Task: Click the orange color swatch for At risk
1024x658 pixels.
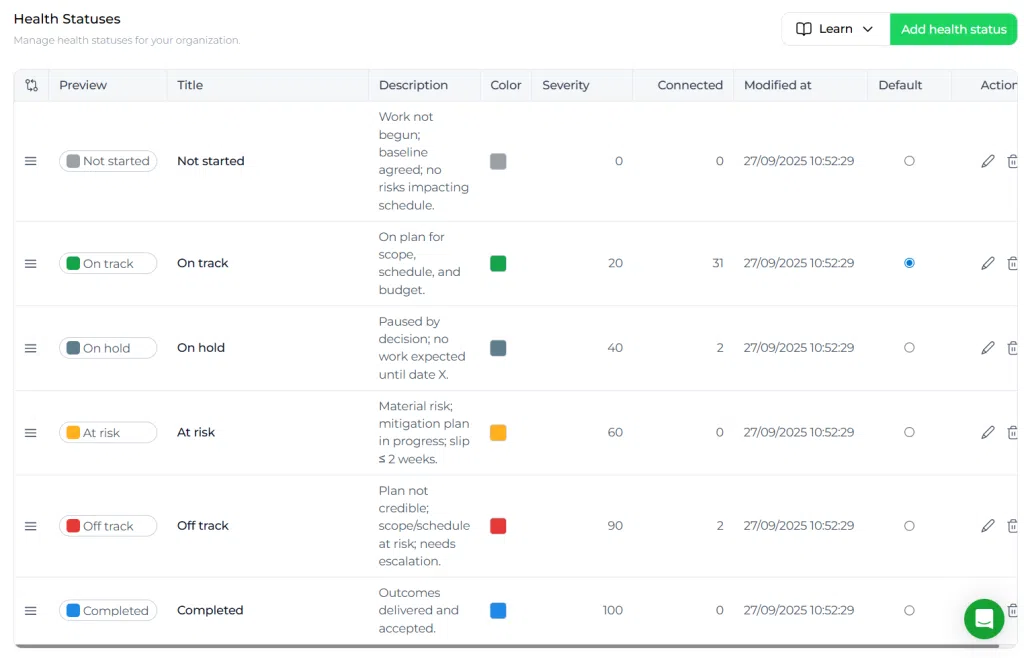Action: click(498, 432)
